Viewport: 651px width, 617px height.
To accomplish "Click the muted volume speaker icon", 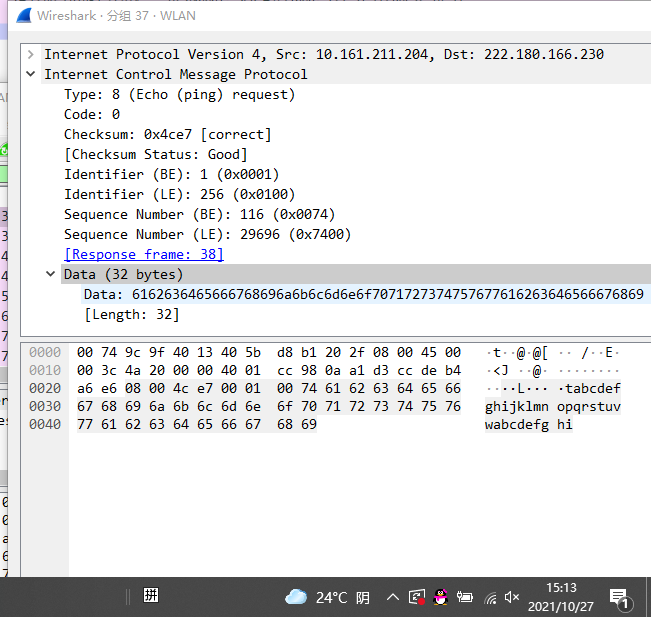I will (x=512, y=597).
